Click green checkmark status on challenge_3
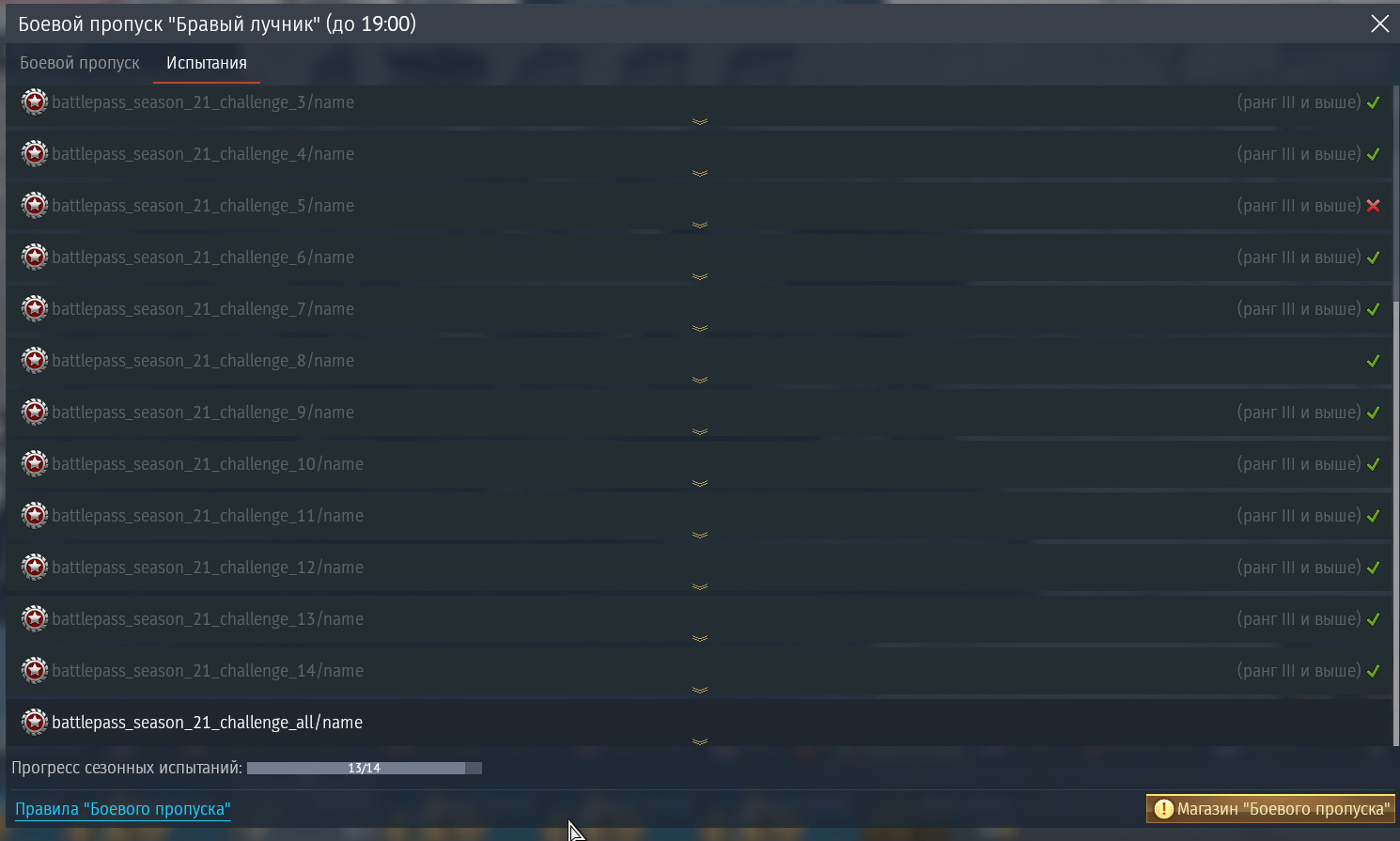This screenshot has height=841, width=1400. (x=1374, y=102)
